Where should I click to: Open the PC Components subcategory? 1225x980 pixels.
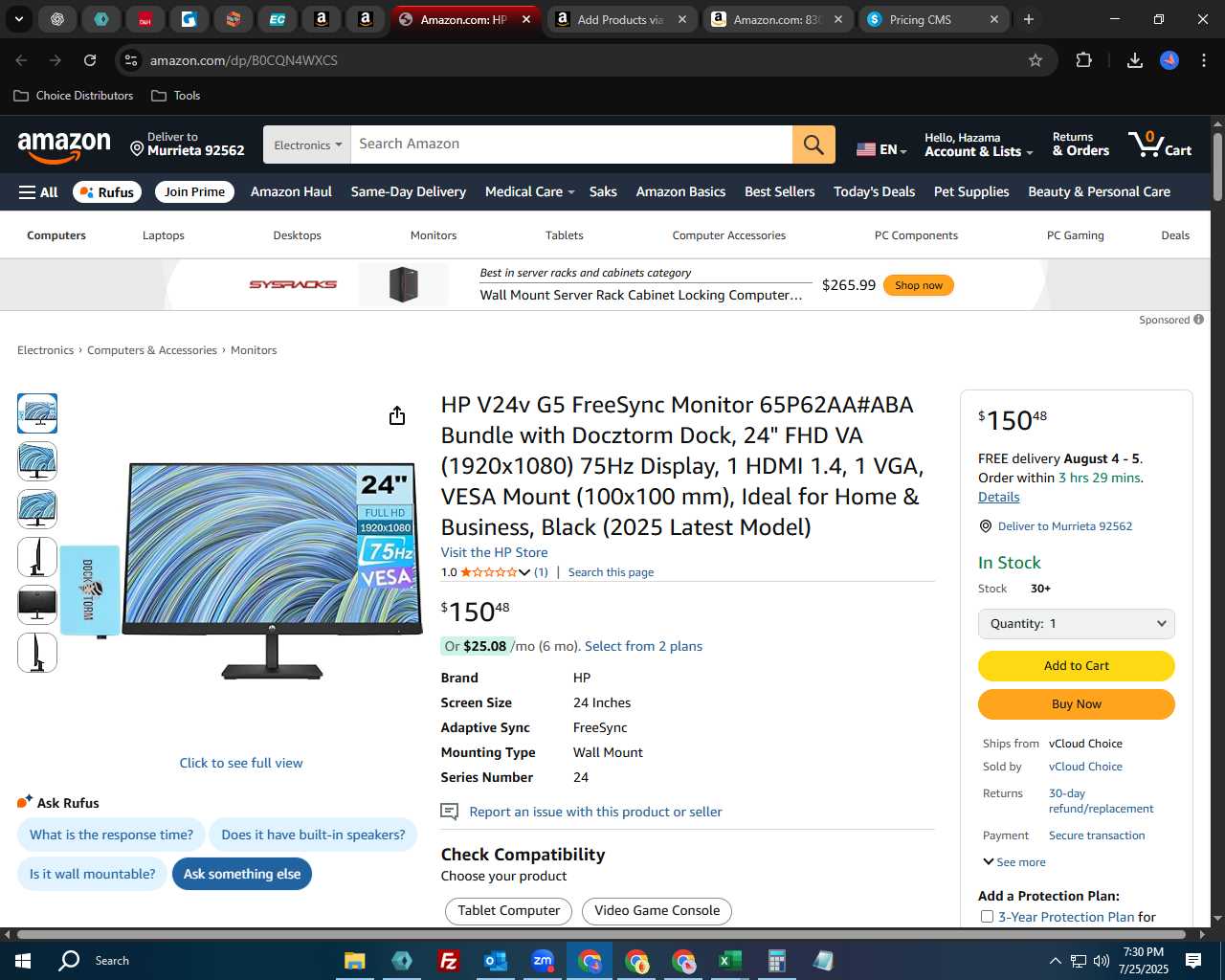pos(916,235)
